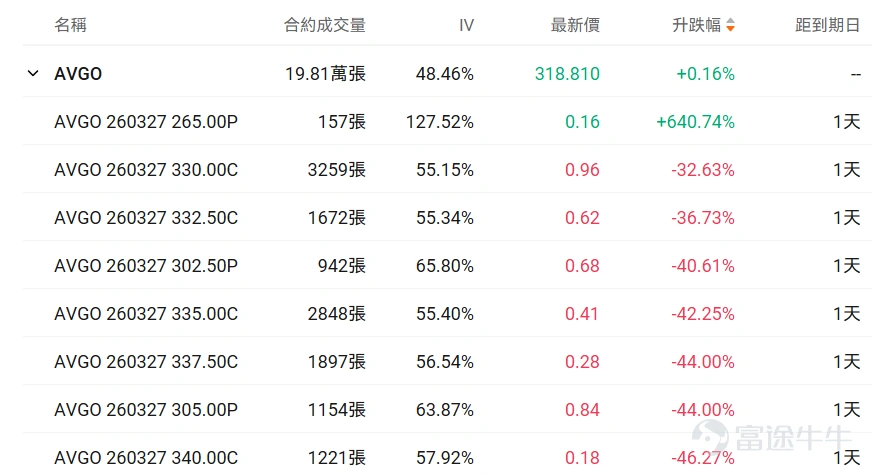Click volume cell 942張

[341, 265]
